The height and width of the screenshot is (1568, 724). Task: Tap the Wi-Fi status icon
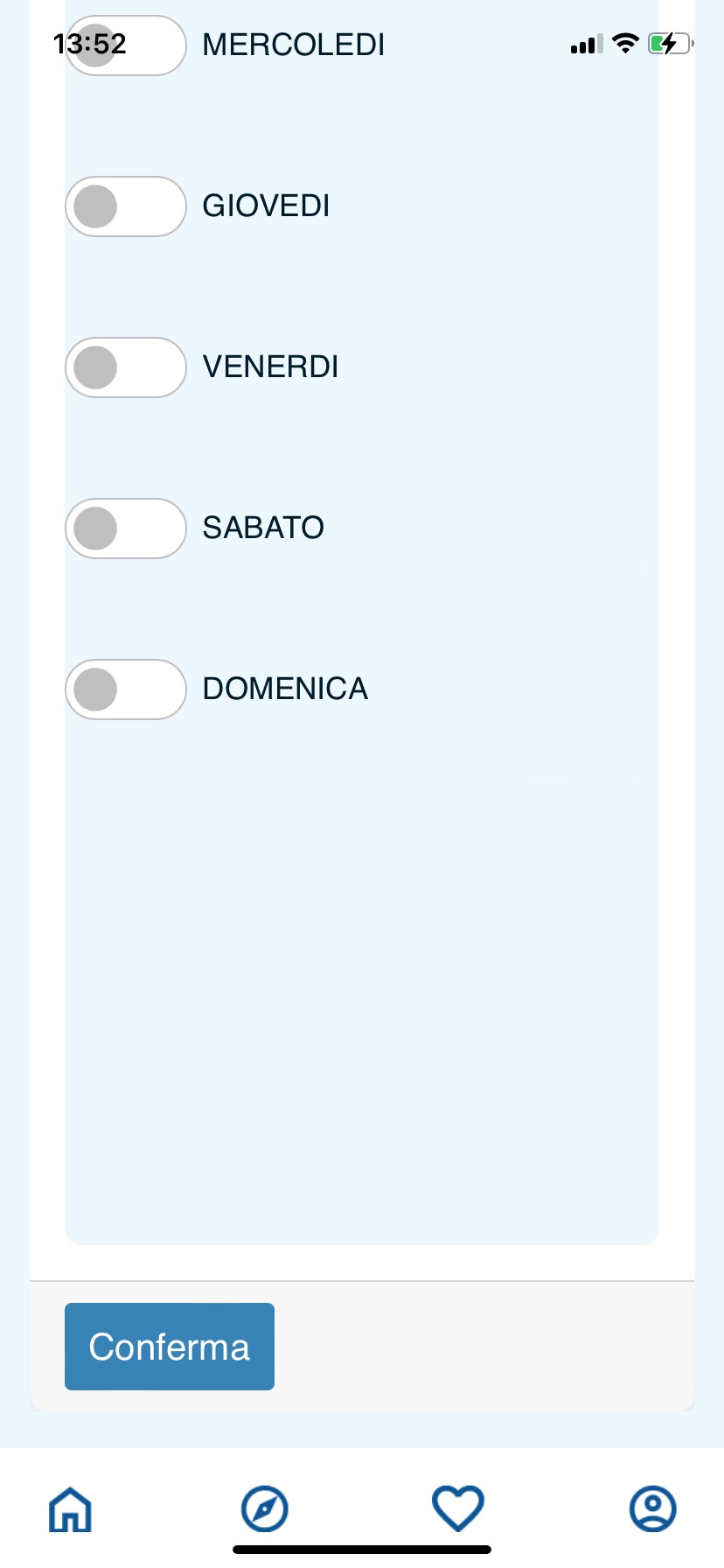click(625, 44)
